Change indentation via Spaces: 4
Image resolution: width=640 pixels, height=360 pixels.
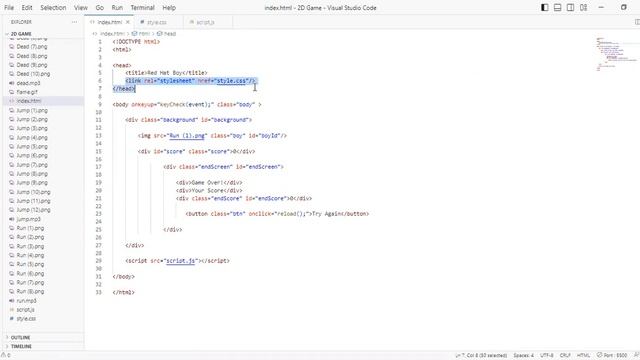523,355
